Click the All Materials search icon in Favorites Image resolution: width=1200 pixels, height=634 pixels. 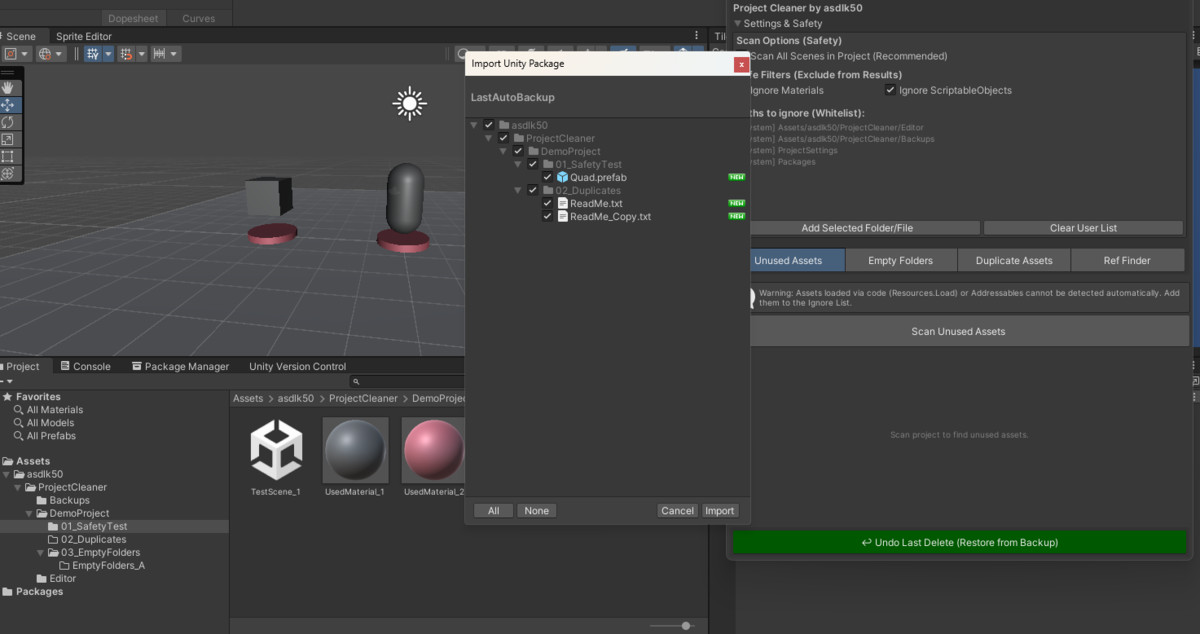pyautogui.click(x=18, y=410)
